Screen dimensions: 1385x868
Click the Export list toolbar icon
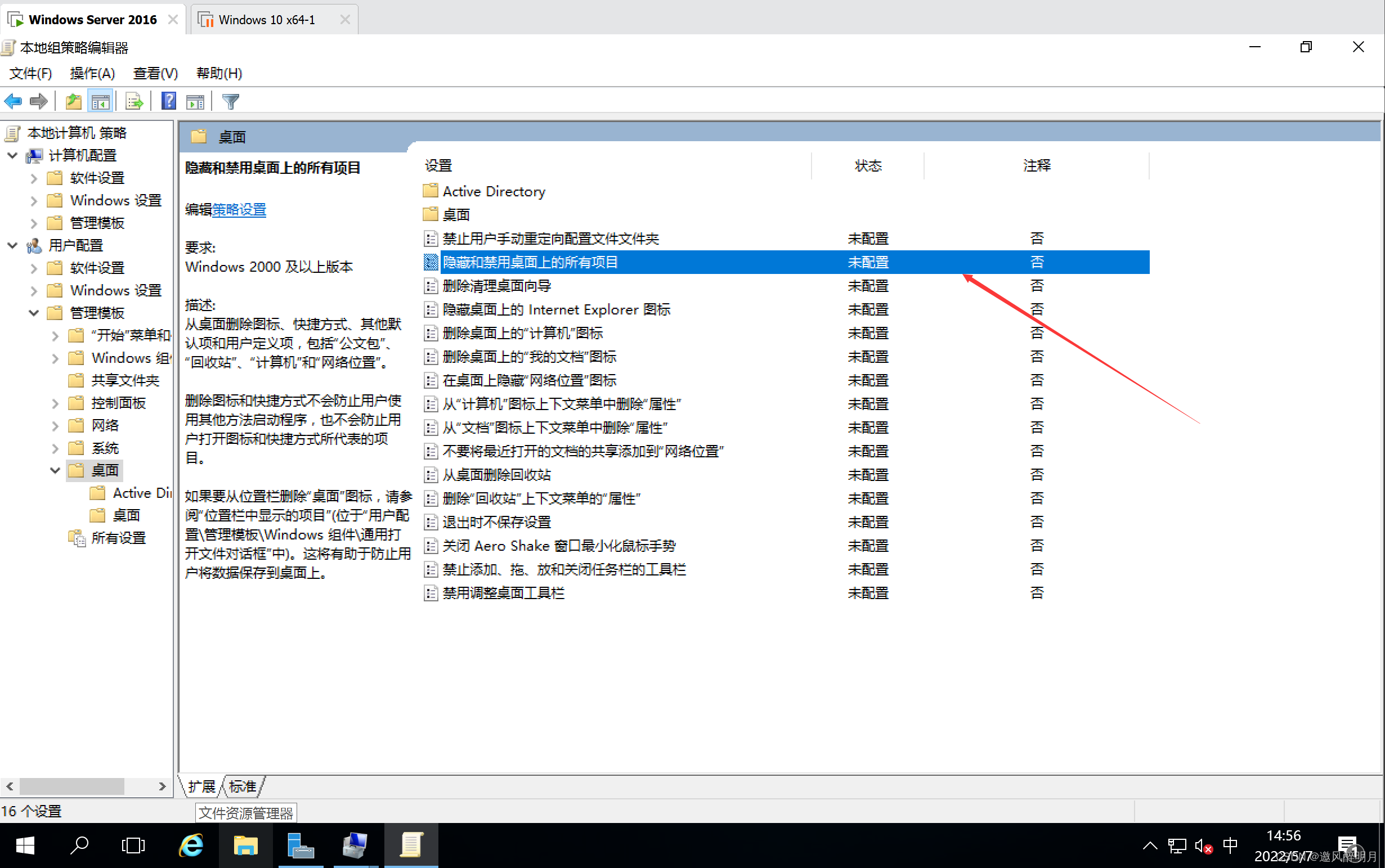(135, 102)
